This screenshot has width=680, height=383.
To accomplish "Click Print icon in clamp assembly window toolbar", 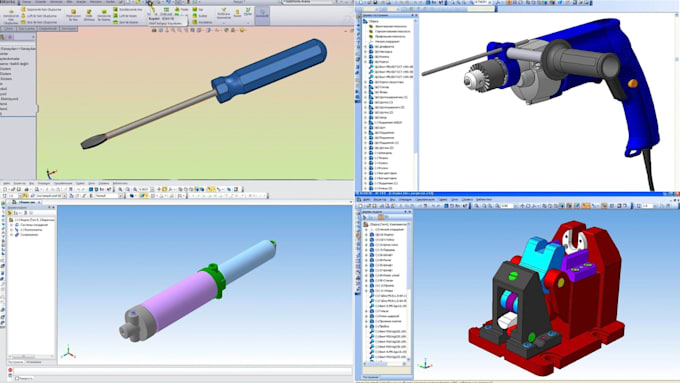I will point(382,206).
